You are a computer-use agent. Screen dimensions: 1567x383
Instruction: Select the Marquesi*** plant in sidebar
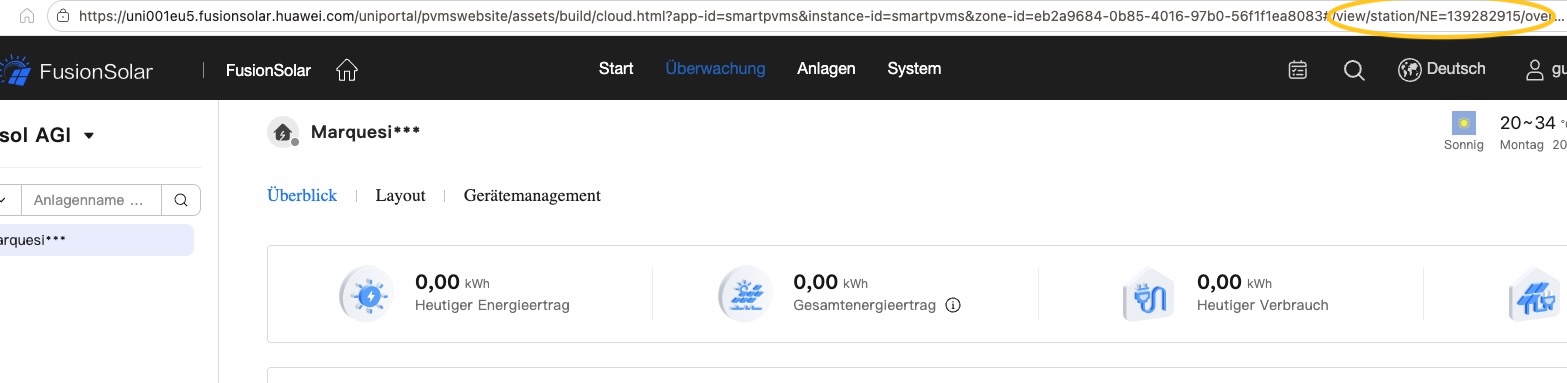tap(96, 240)
